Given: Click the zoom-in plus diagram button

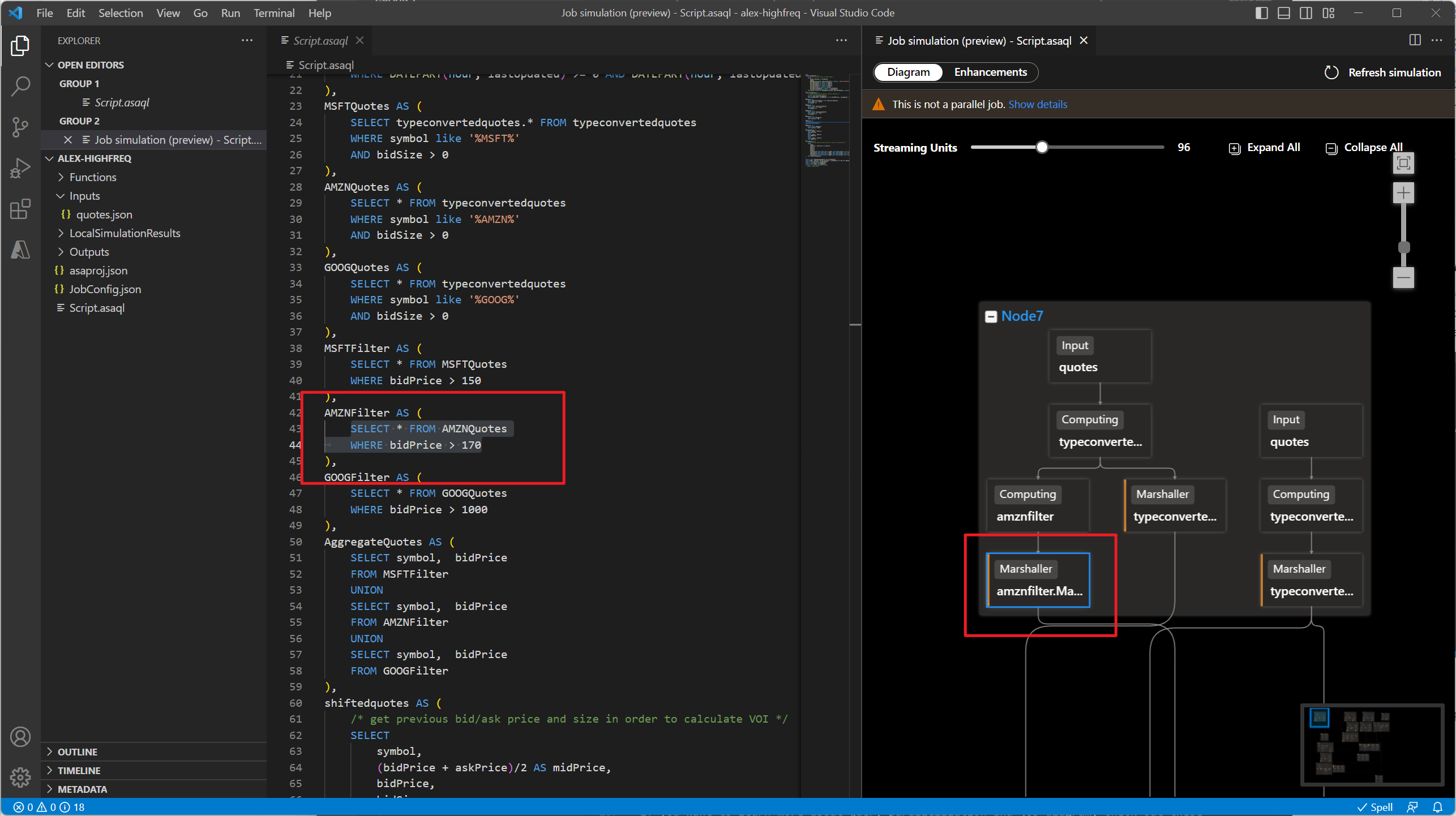Looking at the screenshot, I should (x=1403, y=193).
